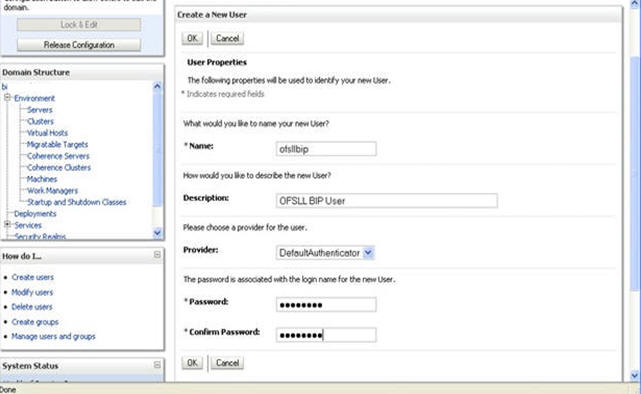The width and height of the screenshot is (641, 394).
Task: Select Servers in the domain tree
Action: click(x=40, y=110)
